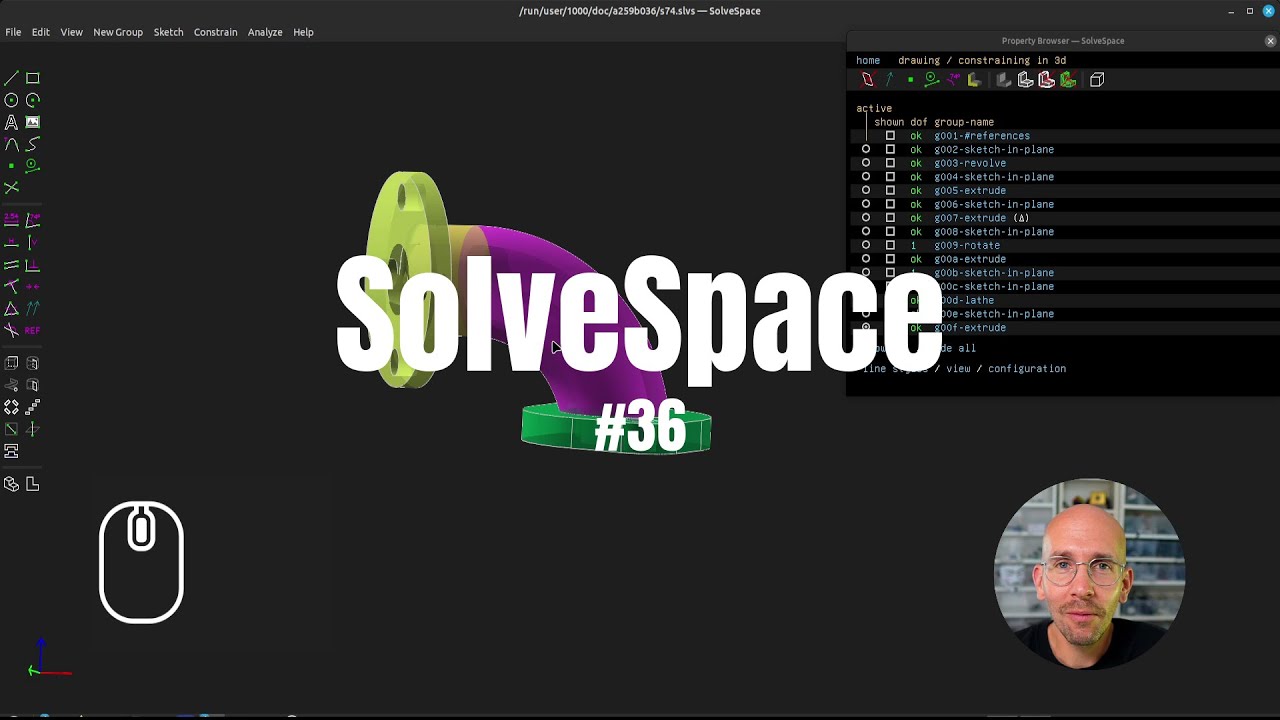Apply same orientation constraint

[32, 308]
